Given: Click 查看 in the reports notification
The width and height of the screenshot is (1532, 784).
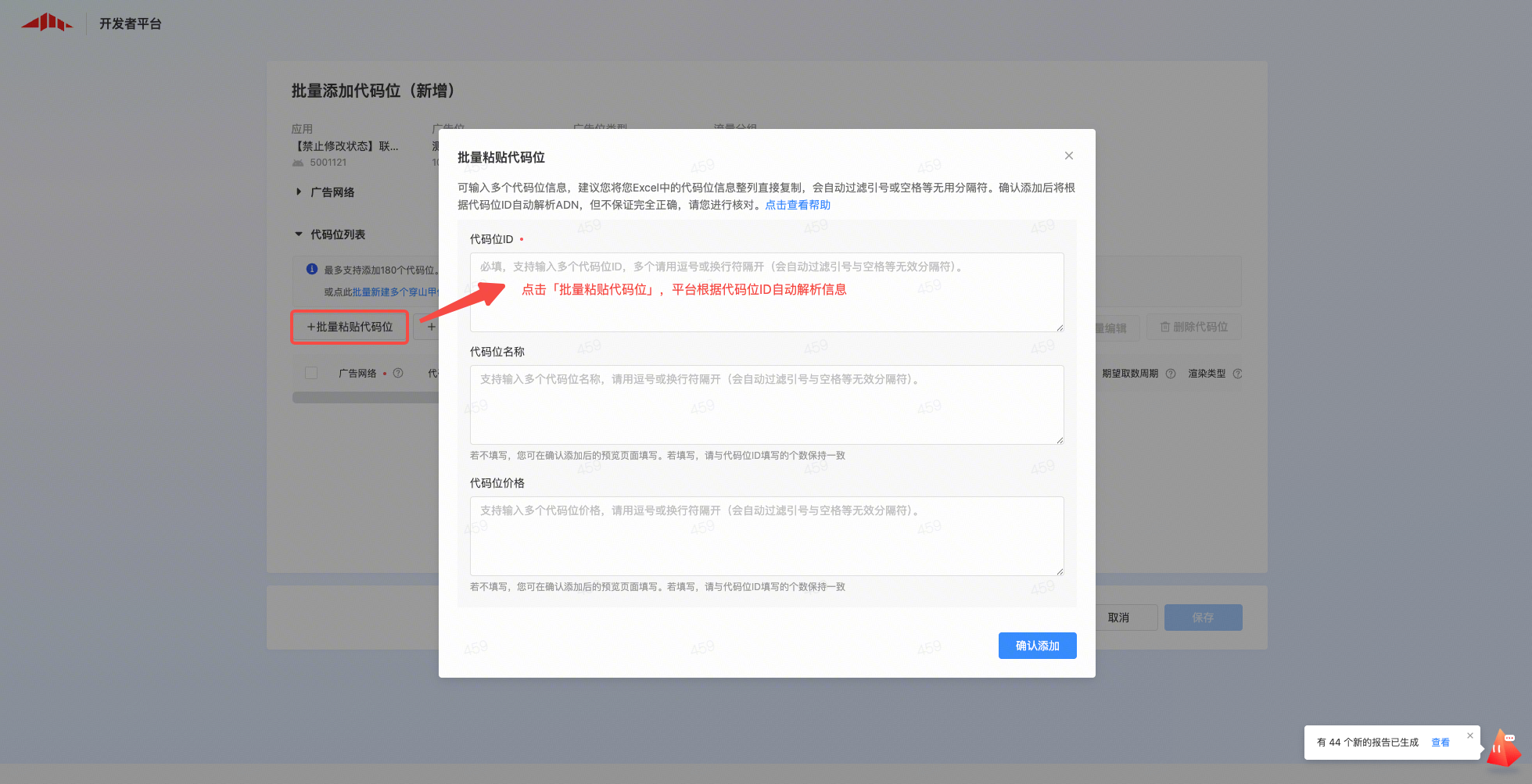Looking at the screenshot, I should click(x=1440, y=743).
